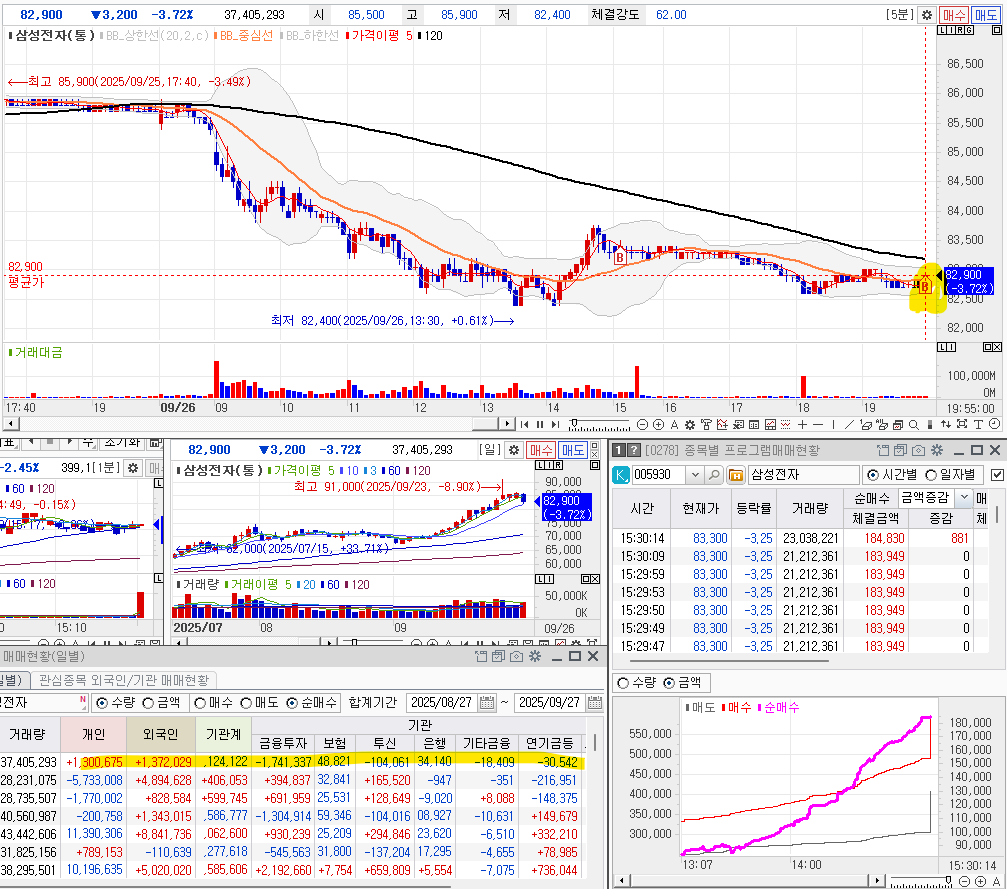
Task: Toggle checkbox next to 일자별 option
Action: 997,475
